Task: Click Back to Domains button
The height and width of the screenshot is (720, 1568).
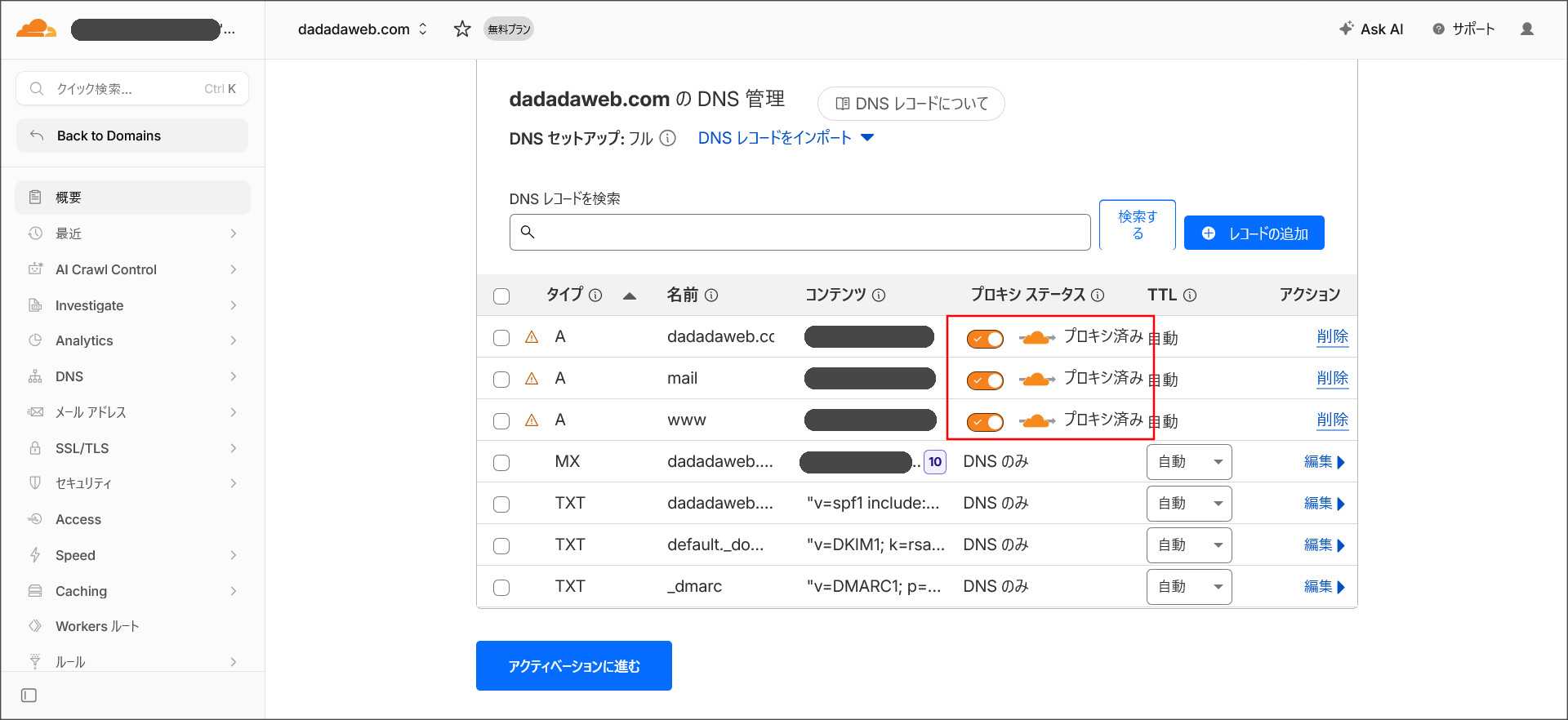Action: [132, 136]
